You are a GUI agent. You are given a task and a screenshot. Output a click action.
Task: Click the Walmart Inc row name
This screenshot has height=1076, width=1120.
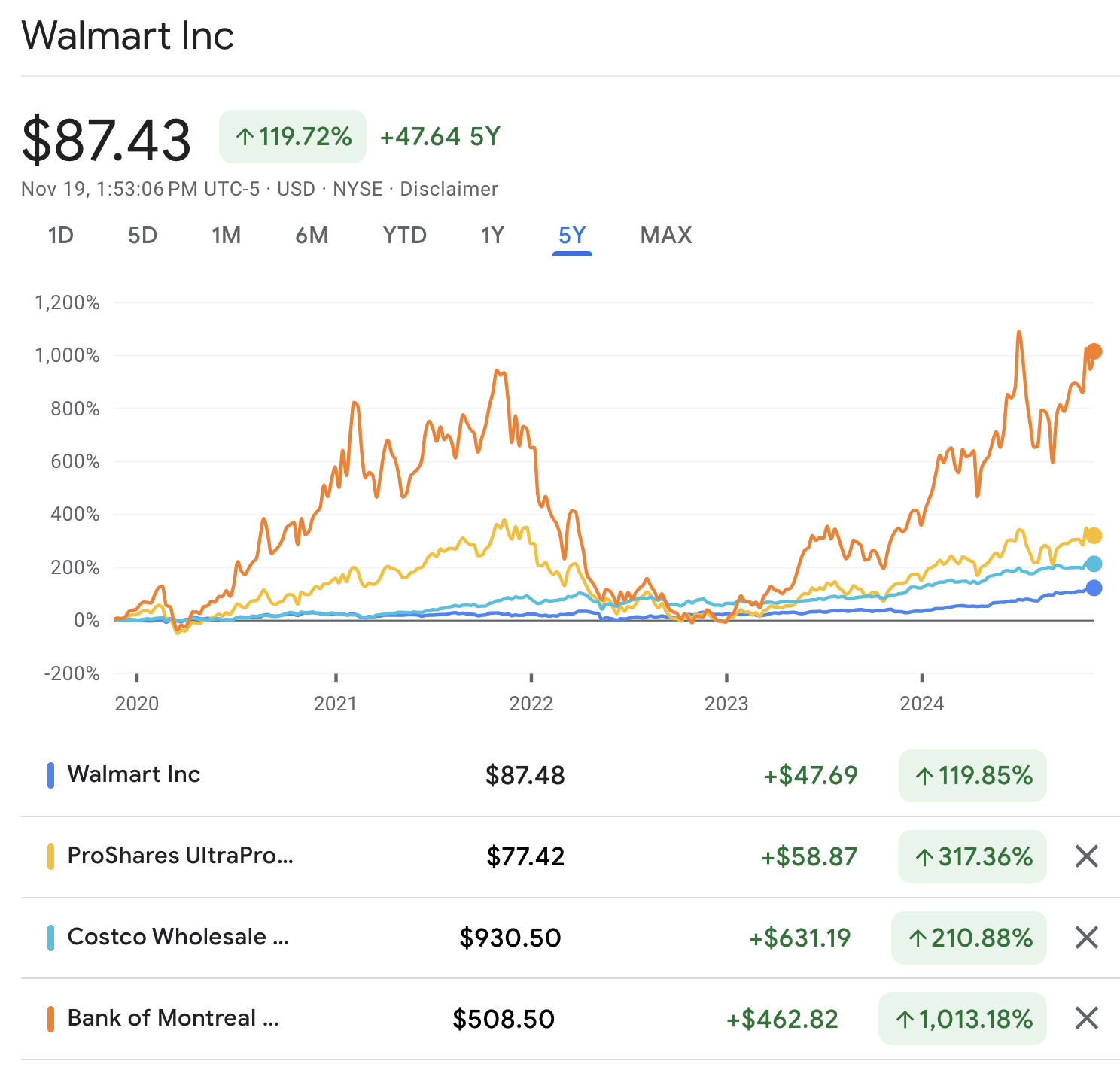click(134, 774)
